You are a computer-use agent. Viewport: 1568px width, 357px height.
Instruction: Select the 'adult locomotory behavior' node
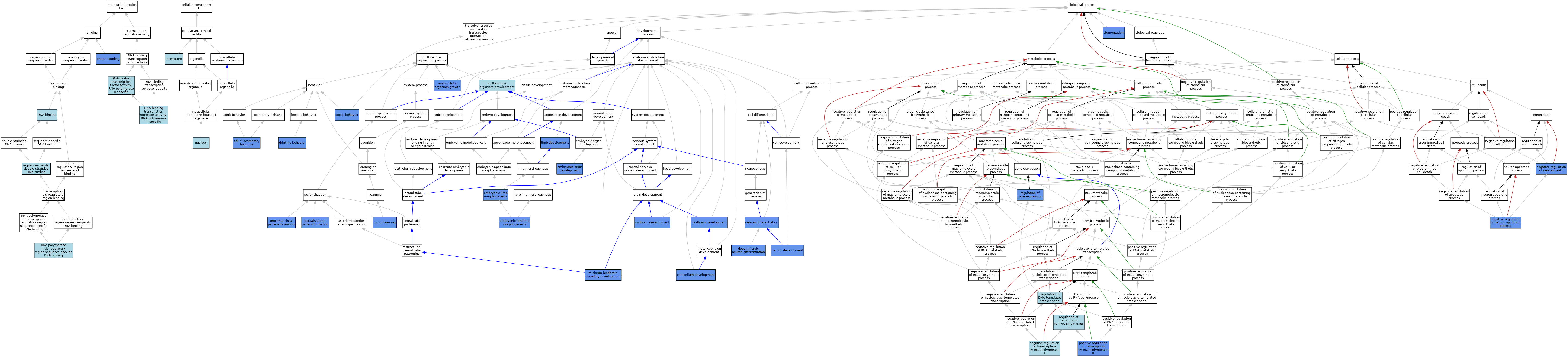(247, 143)
